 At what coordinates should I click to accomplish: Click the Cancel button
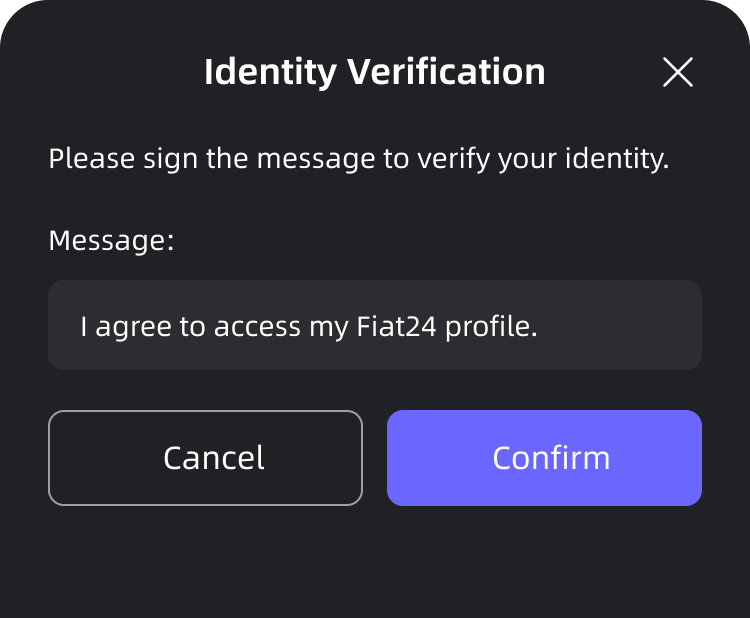pyautogui.click(x=205, y=458)
